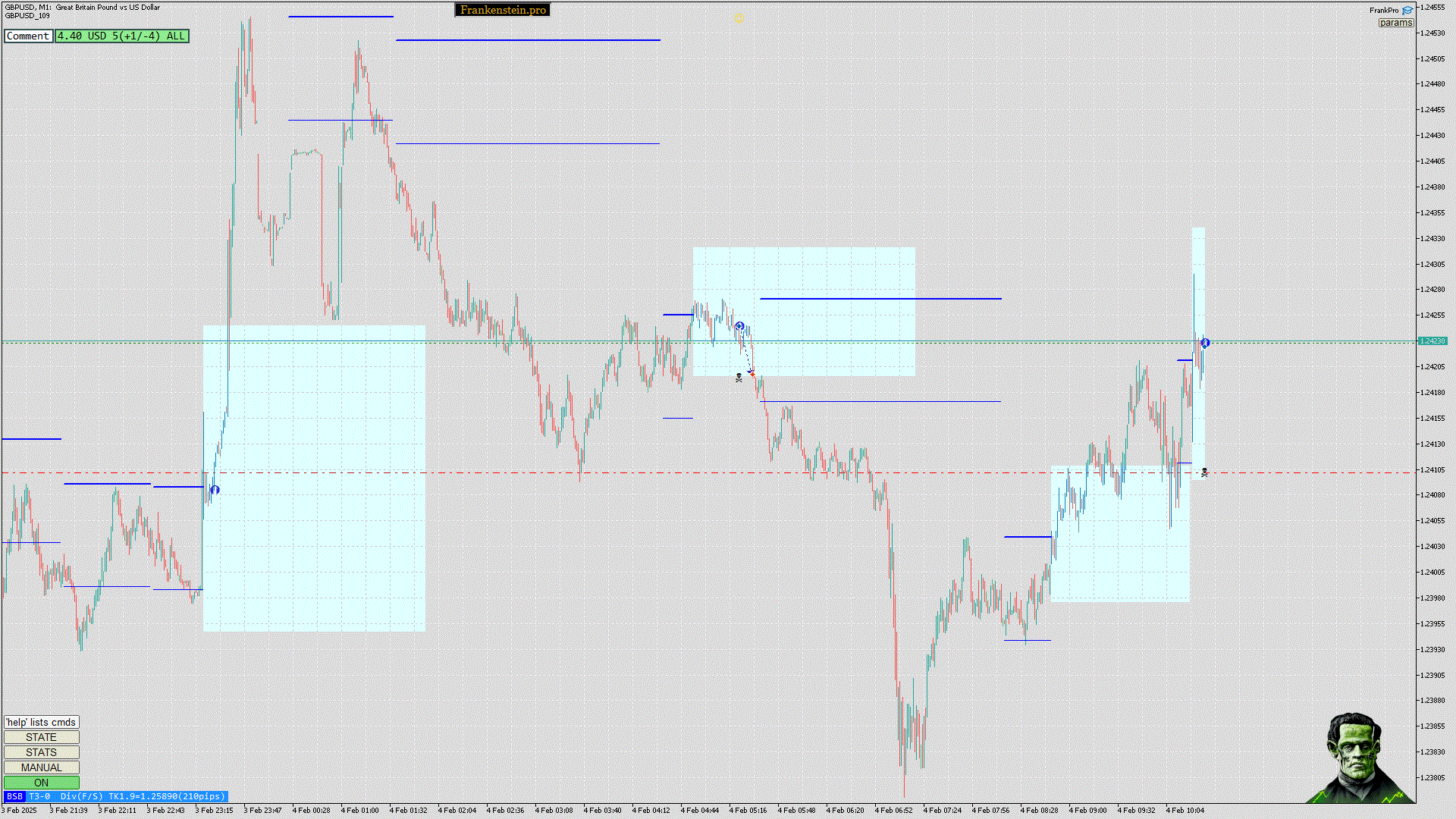The height and width of the screenshot is (819, 1456).
Task: Click the green 1.24230 price axis label
Action: 1432,341
